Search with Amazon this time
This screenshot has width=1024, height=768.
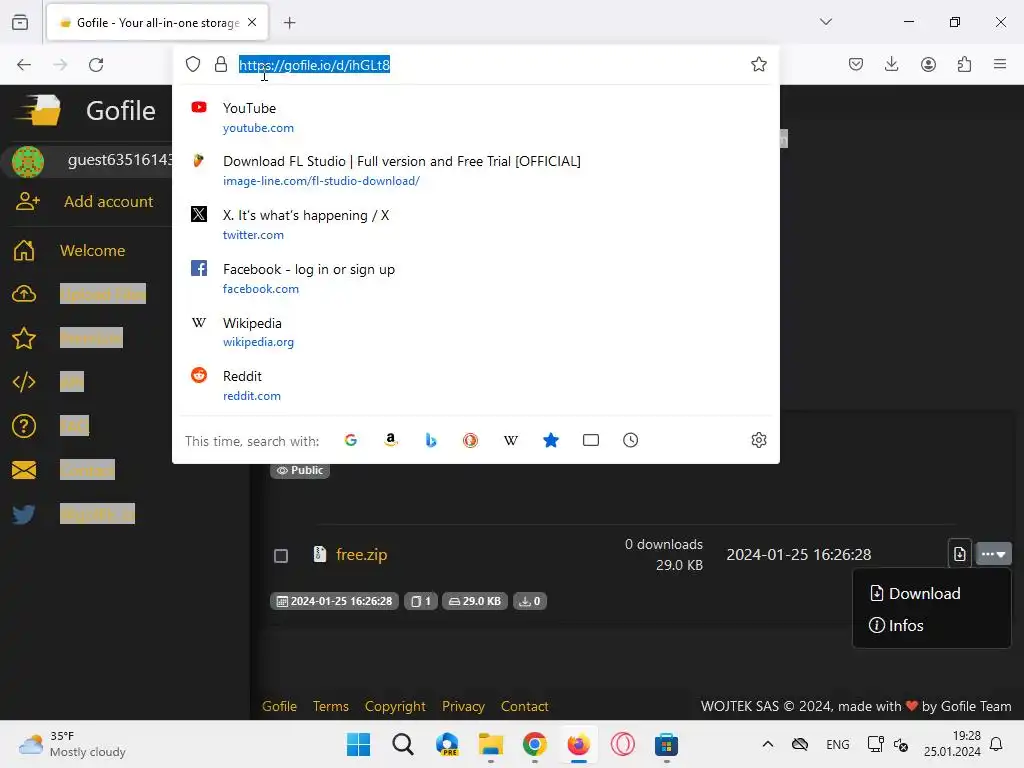click(391, 440)
